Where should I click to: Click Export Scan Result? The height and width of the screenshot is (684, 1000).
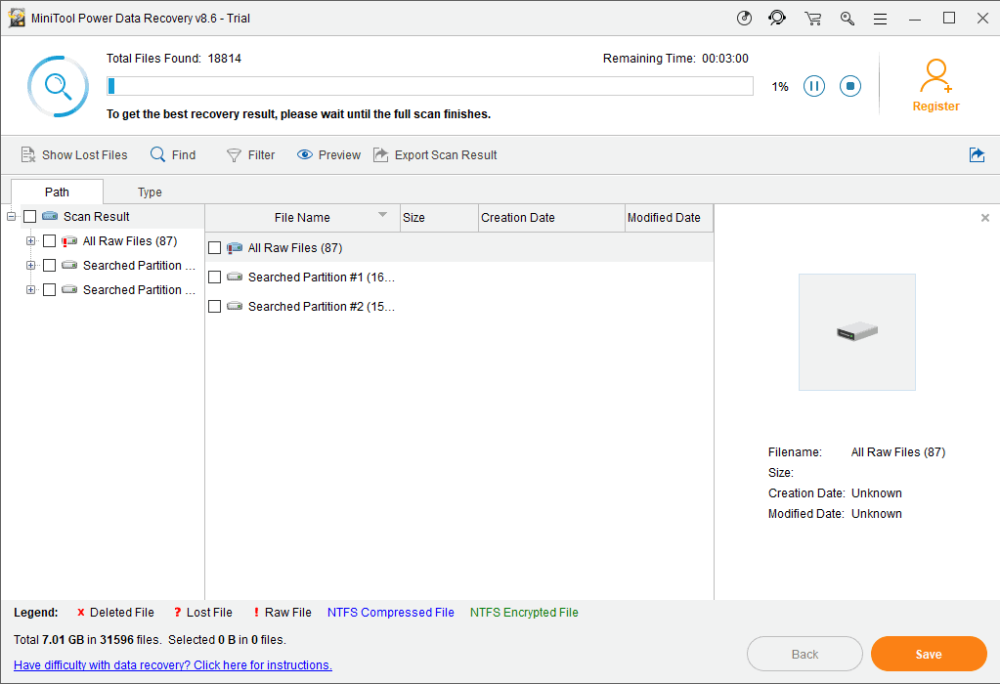click(x=435, y=155)
